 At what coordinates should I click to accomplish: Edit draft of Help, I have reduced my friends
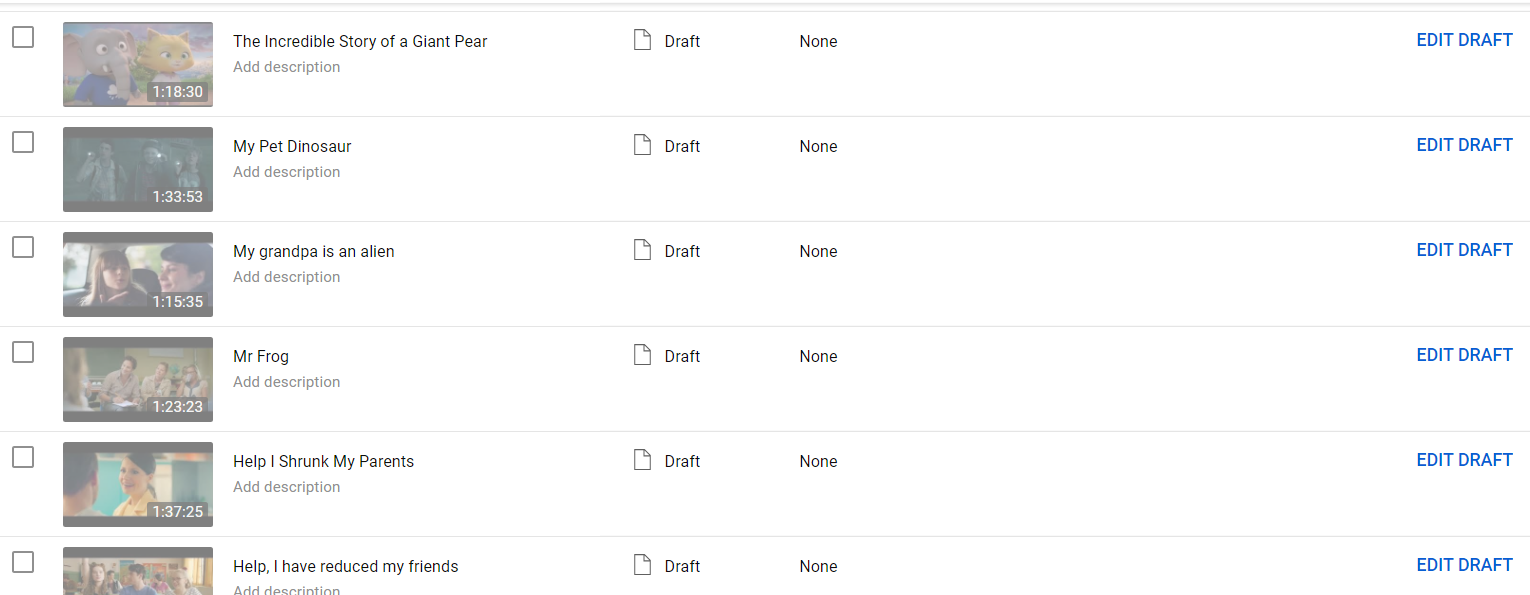click(x=1464, y=565)
